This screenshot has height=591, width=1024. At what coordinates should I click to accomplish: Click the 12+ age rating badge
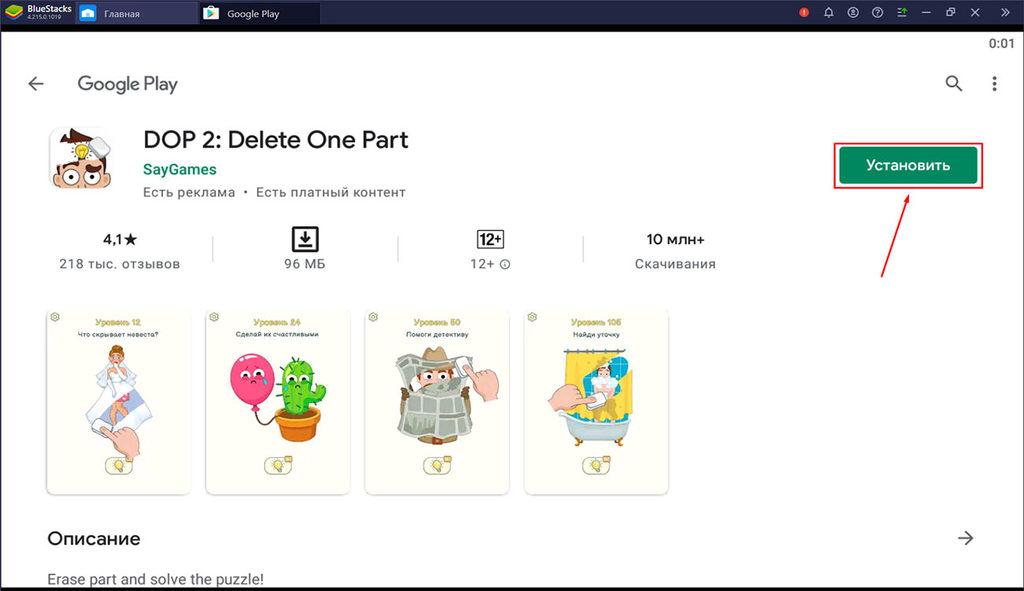pos(490,239)
